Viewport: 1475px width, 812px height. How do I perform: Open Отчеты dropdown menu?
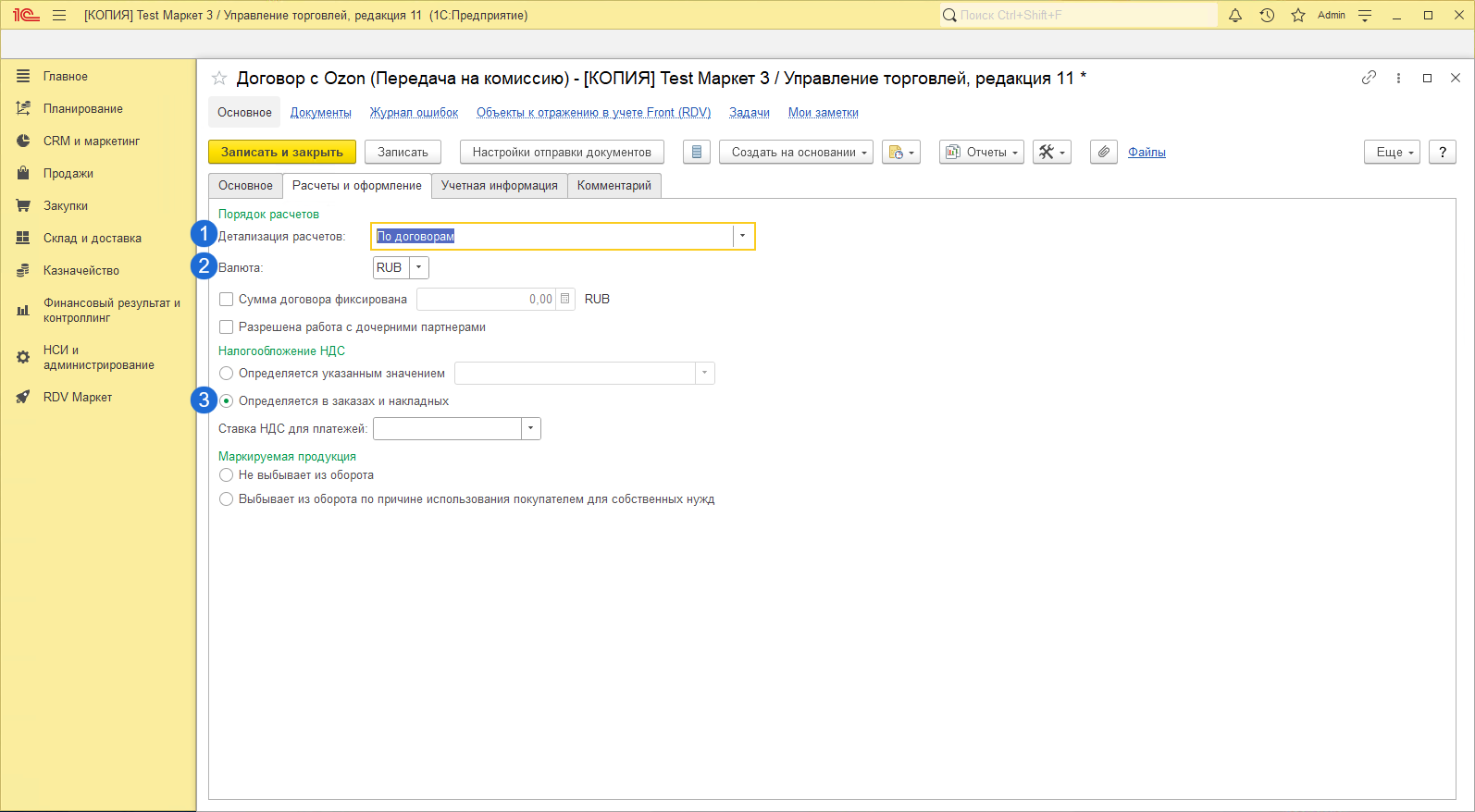pos(982,152)
